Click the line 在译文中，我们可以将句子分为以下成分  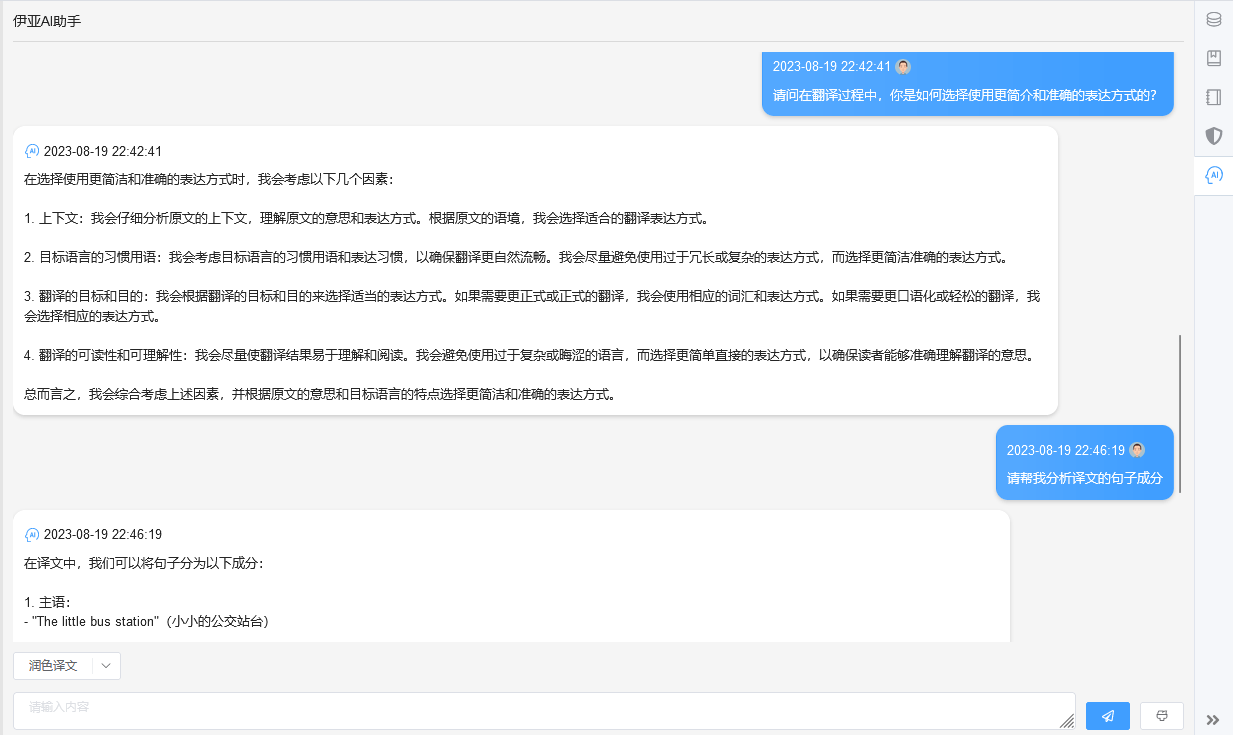coord(144,563)
